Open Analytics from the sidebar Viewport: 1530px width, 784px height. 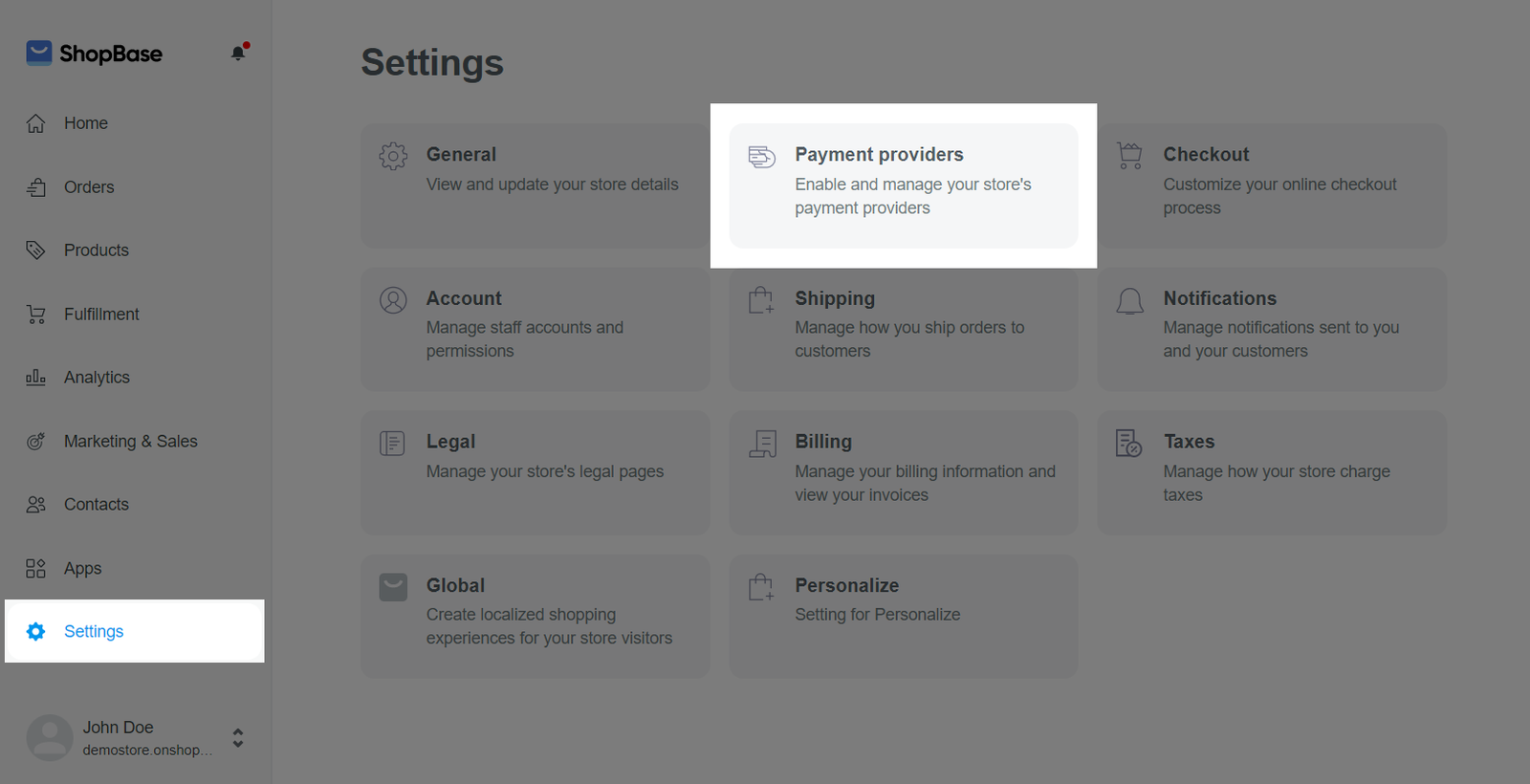(96, 378)
